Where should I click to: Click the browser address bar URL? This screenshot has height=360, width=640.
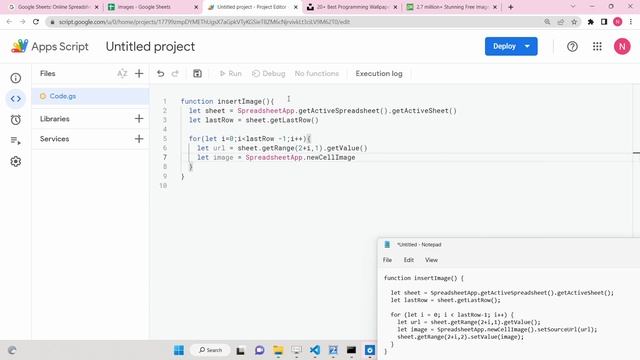(204, 22)
